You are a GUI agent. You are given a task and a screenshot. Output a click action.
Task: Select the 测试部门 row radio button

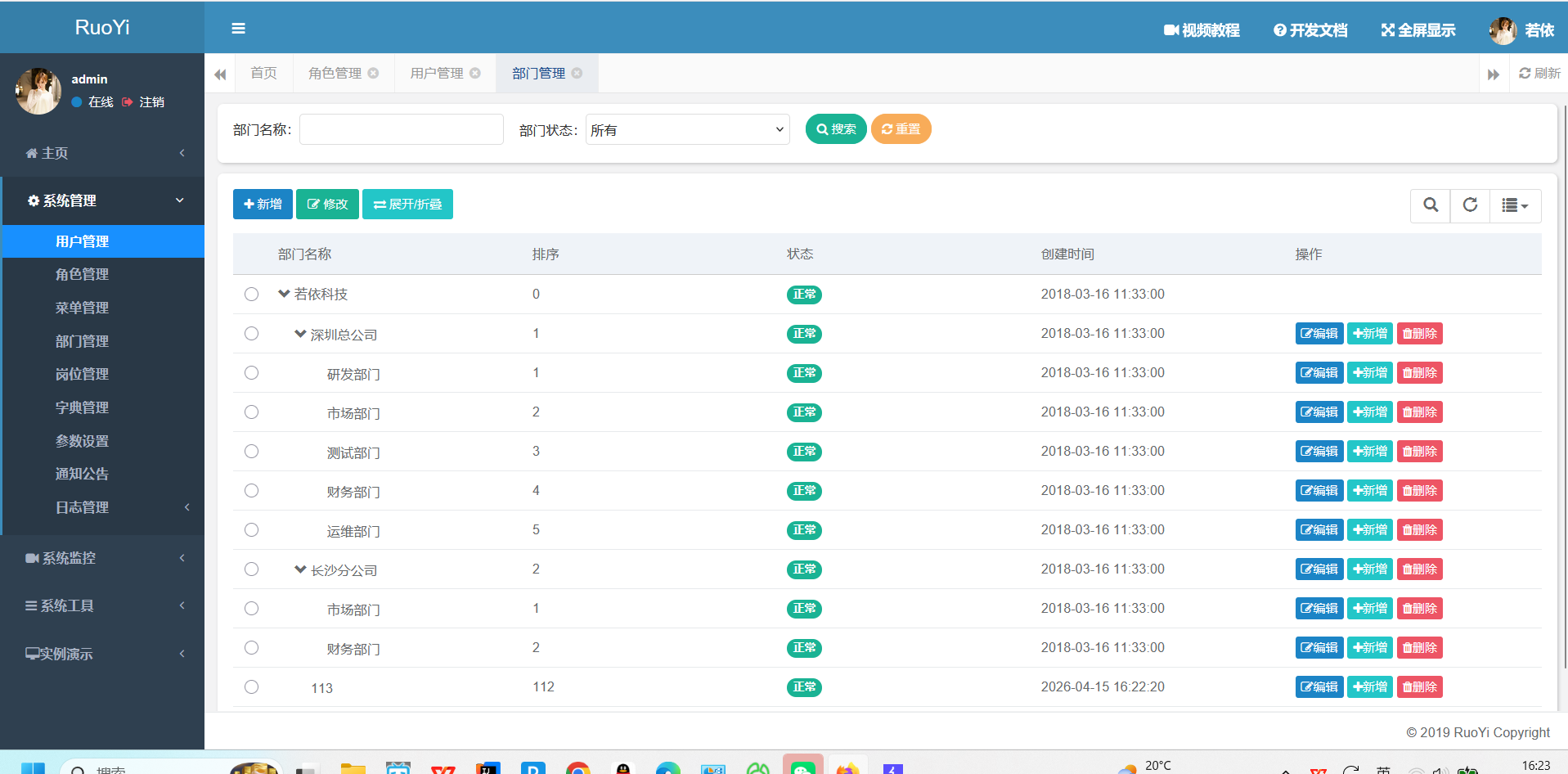pos(251,452)
